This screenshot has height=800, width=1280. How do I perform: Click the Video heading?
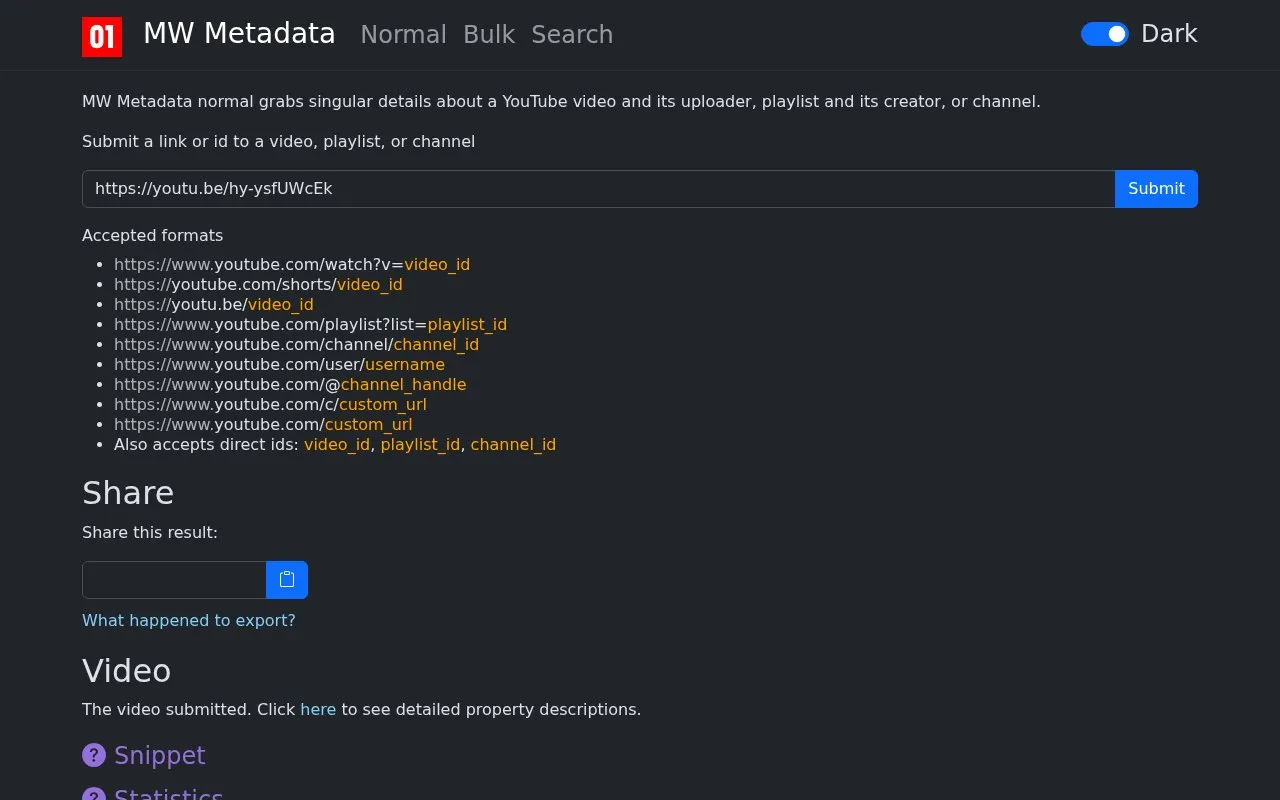pyautogui.click(x=126, y=670)
